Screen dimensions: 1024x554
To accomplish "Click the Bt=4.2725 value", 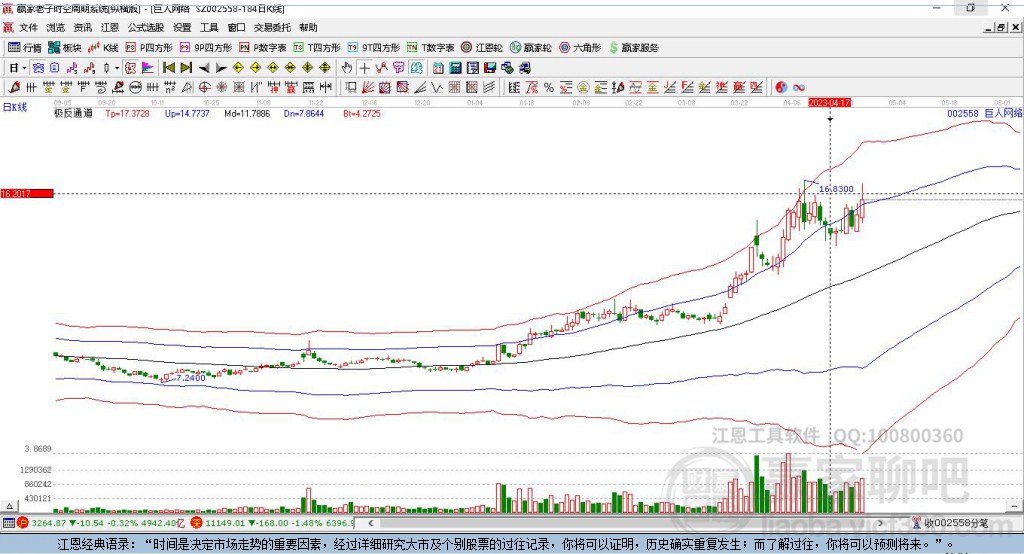I will 362,113.
